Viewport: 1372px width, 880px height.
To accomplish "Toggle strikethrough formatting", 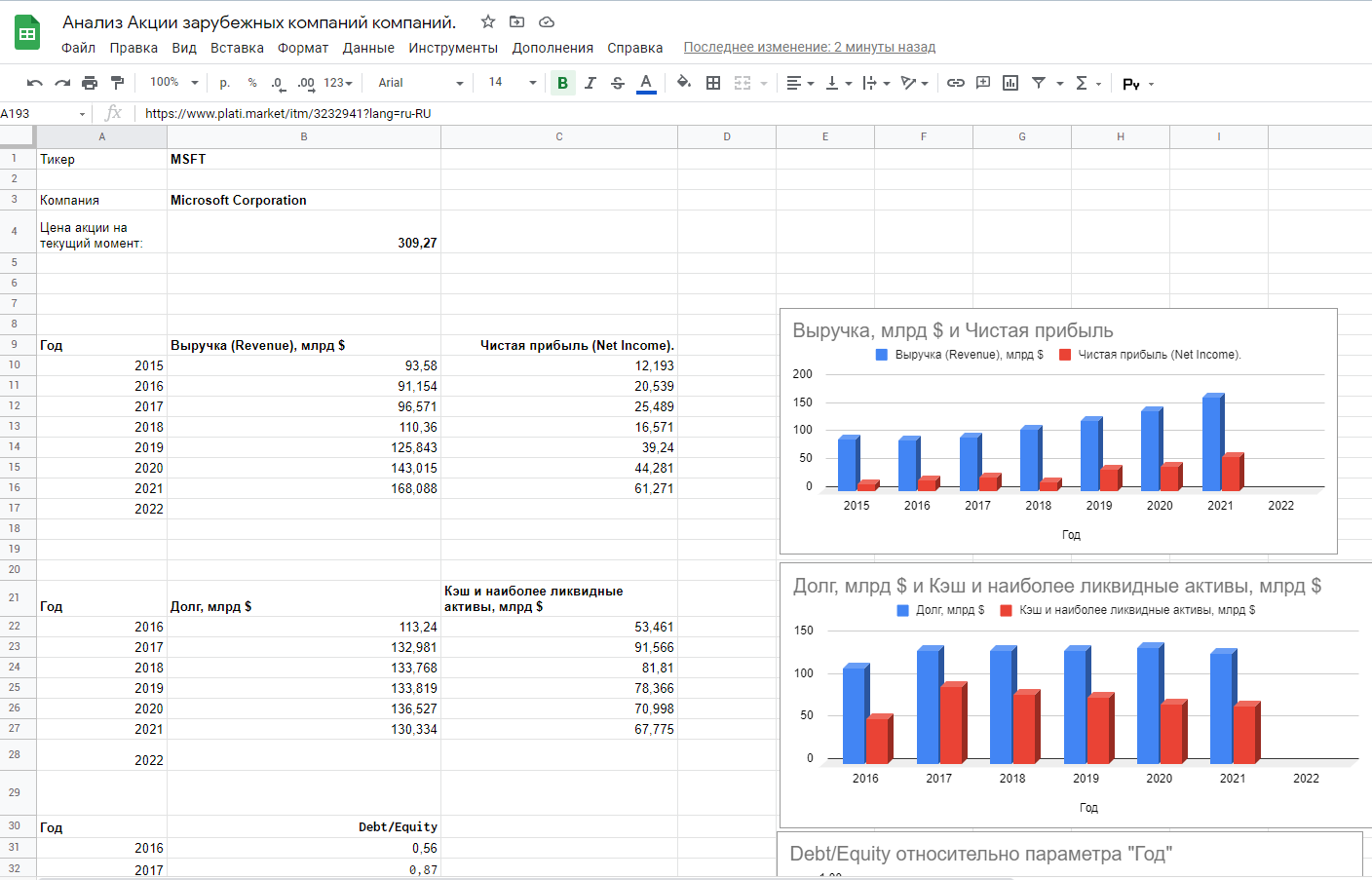I will (x=617, y=83).
